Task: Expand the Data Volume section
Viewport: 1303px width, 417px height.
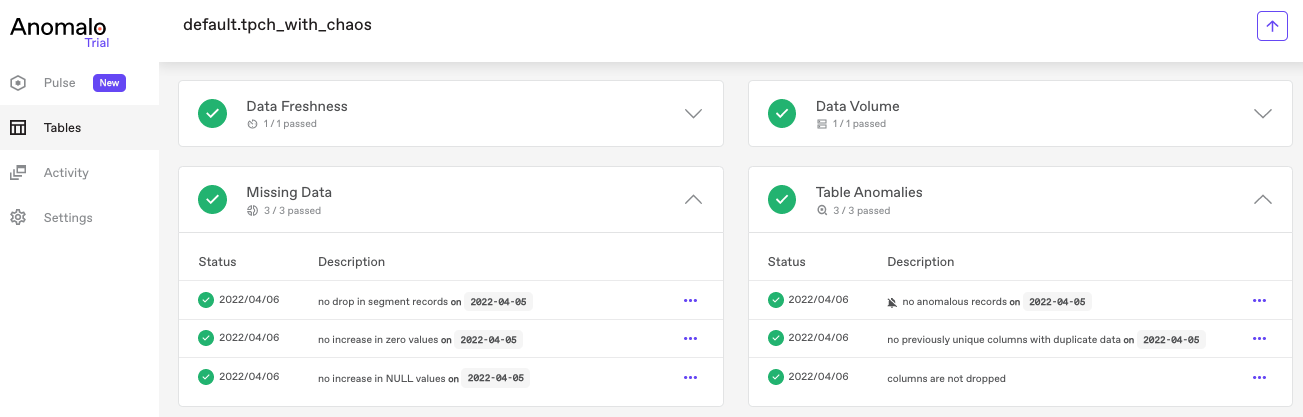Action: [1263, 114]
